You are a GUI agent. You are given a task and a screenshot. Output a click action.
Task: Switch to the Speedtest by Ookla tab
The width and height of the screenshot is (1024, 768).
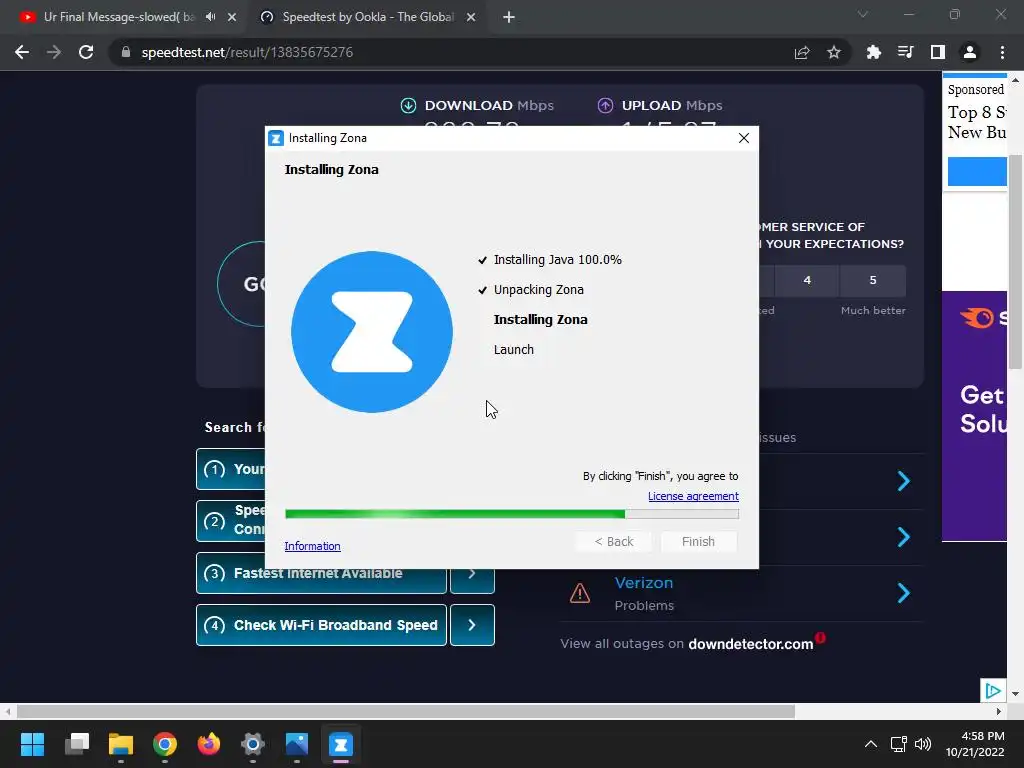(x=368, y=17)
